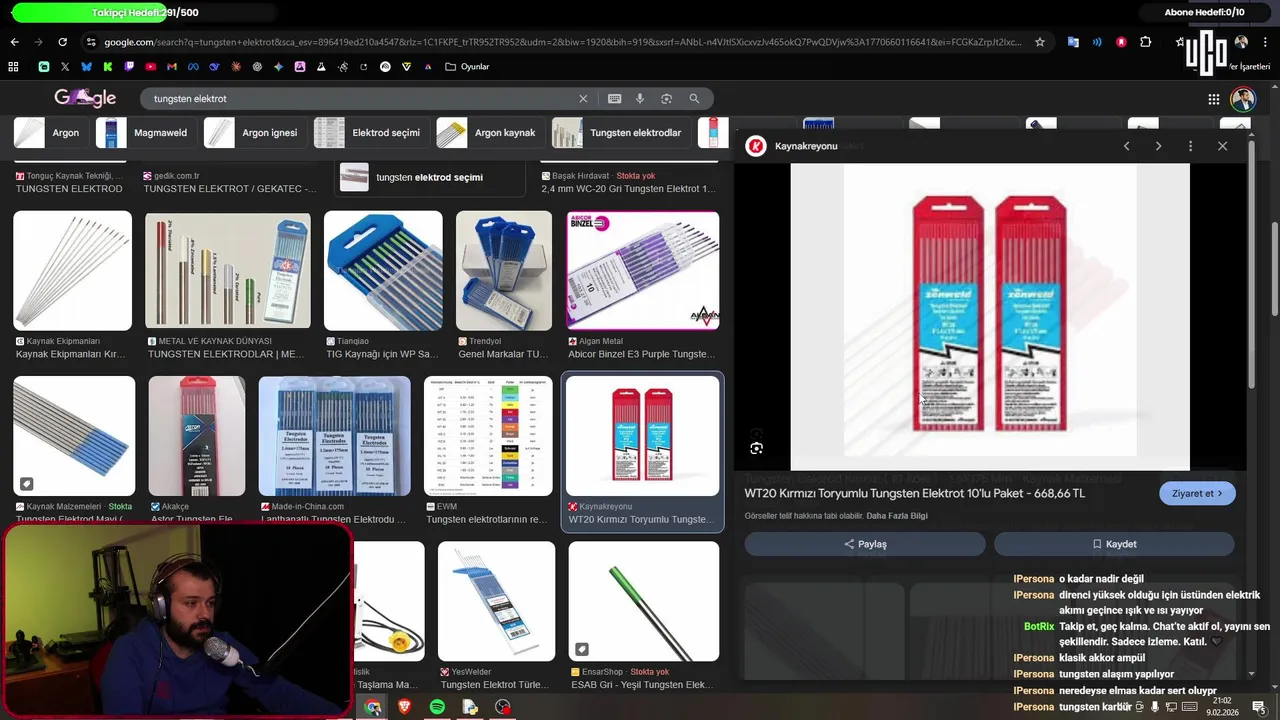Open the Tianqiao TIG Kaynağı thumbnail
Viewport: 1280px width, 720px height.
[x=383, y=271]
